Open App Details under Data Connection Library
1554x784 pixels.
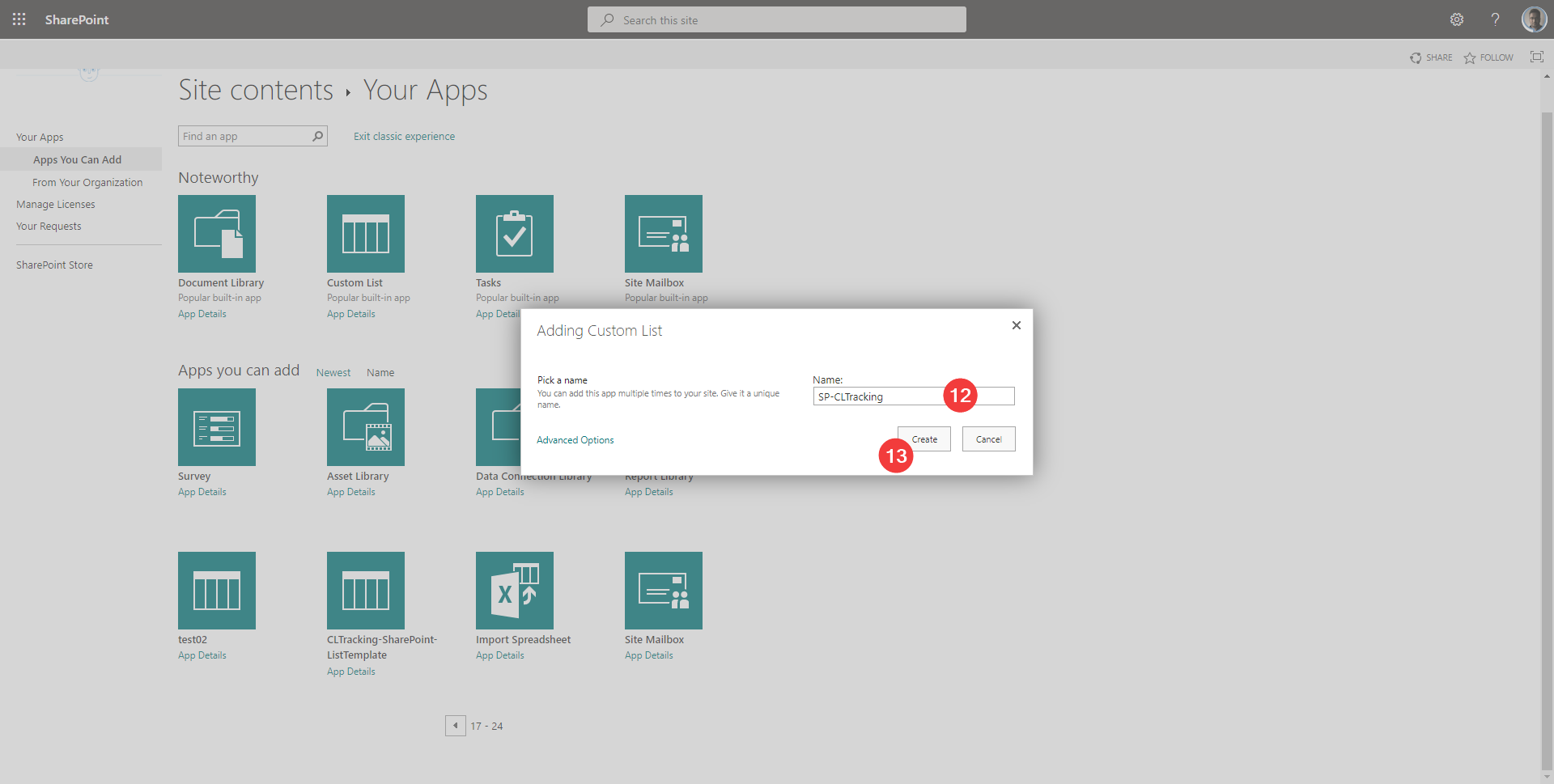coord(500,492)
